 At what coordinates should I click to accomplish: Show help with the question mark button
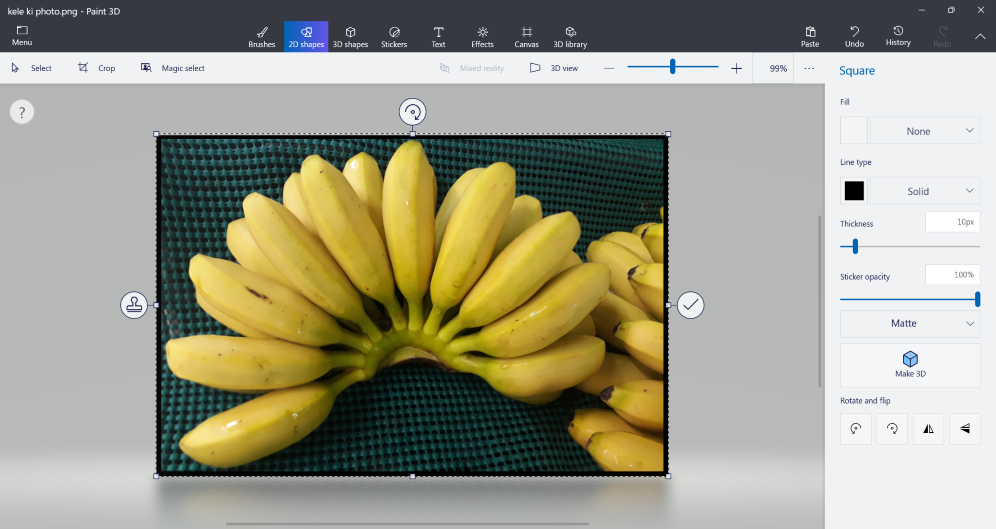(x=22, y=112)
